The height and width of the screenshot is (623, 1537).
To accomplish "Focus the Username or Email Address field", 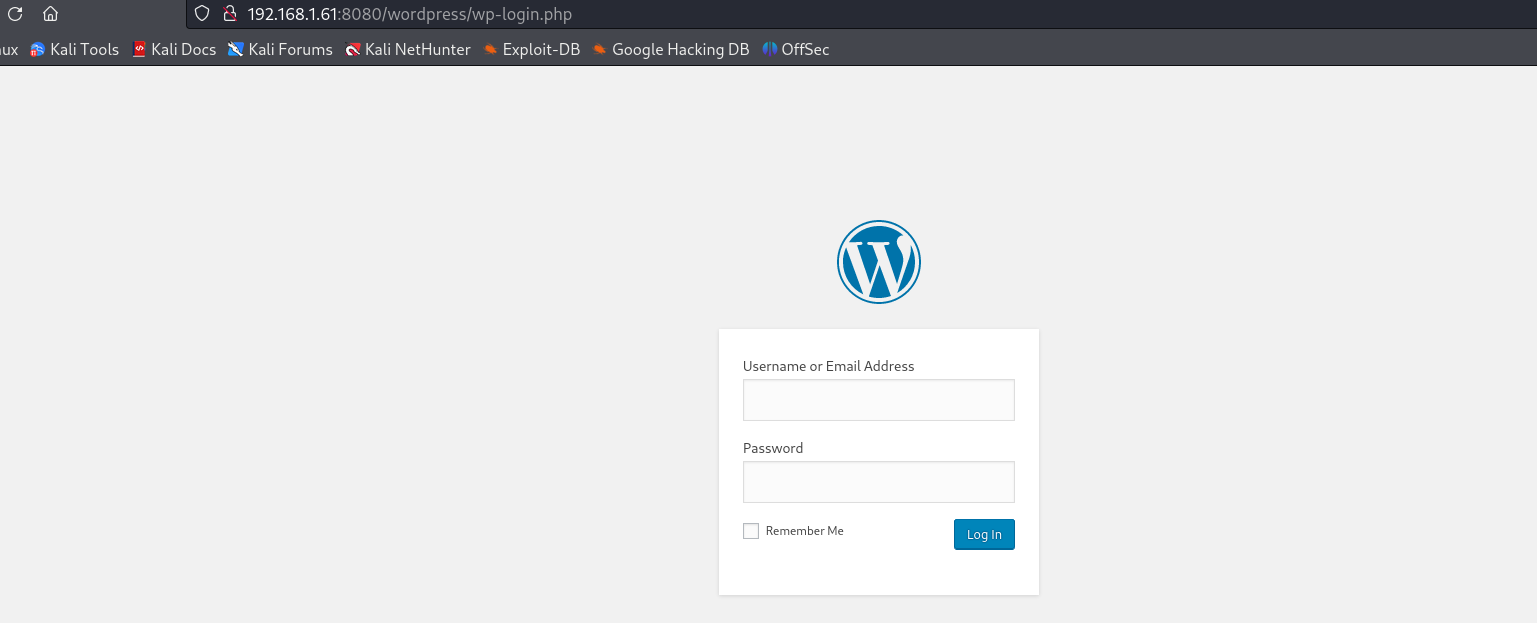I will [879, 400].
